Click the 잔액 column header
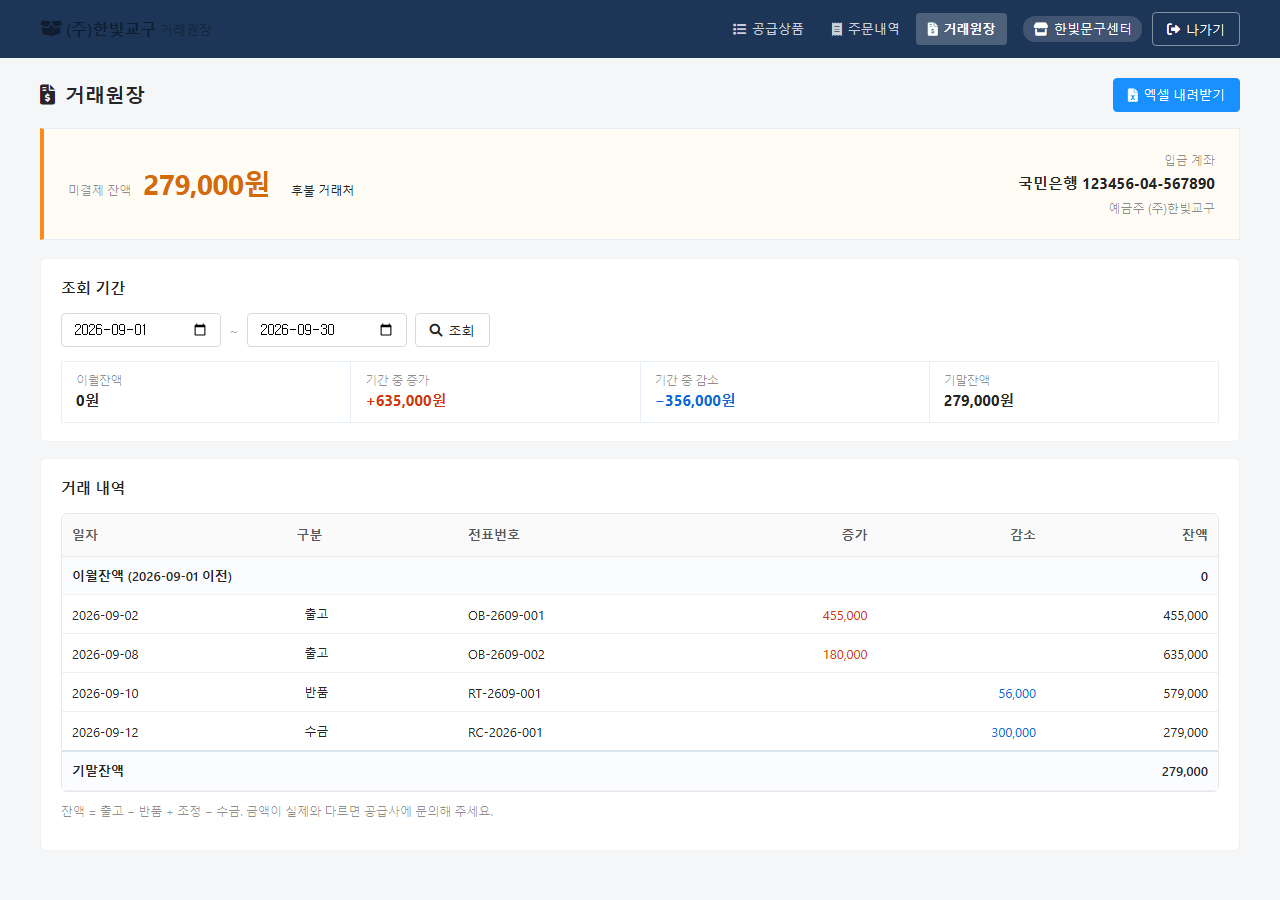 [x=1195, y=535]
